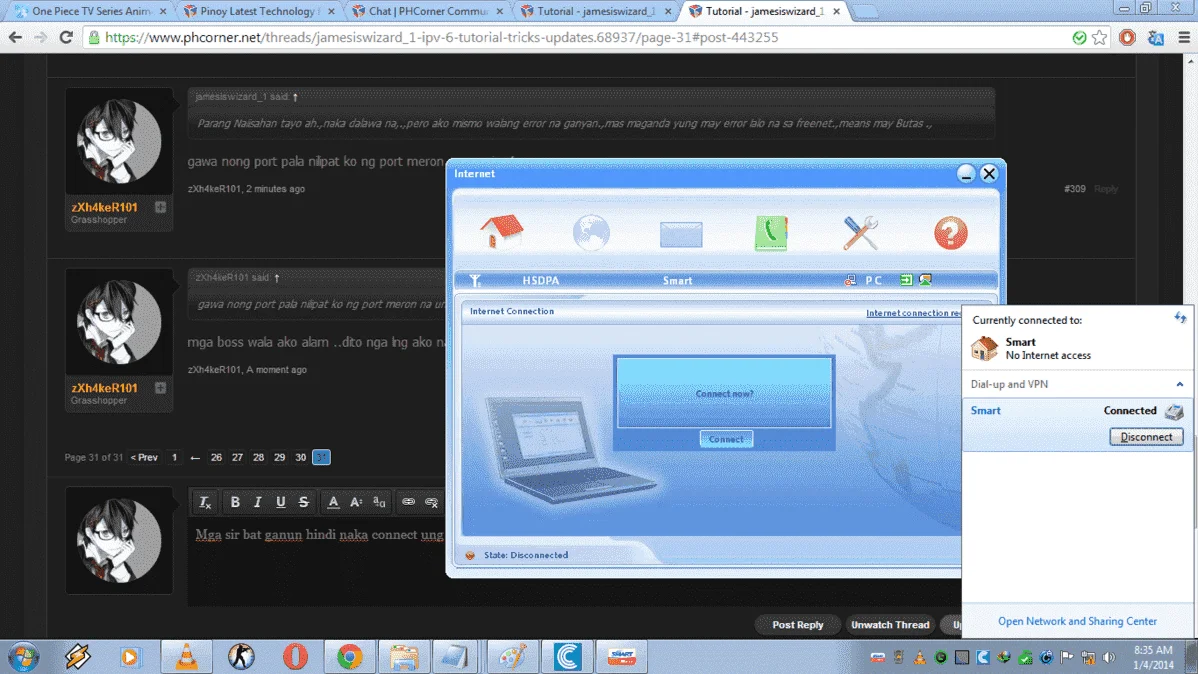Click the first zXh4keR101 avatar thumbnail
1198x674 pixels.
pyautogui.click(x=119, y=141)
